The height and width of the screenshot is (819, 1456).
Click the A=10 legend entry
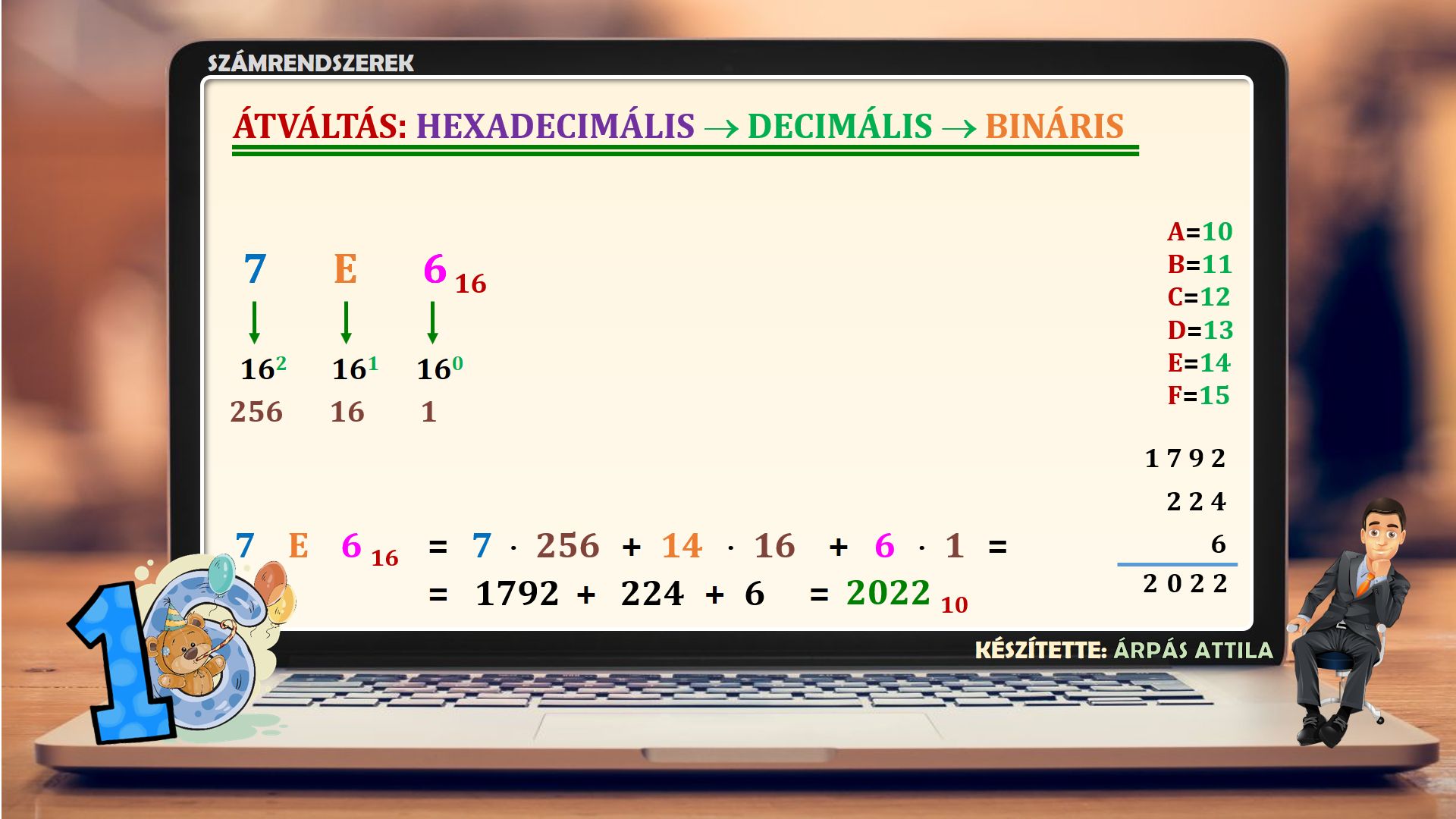tap(1200, 231)
